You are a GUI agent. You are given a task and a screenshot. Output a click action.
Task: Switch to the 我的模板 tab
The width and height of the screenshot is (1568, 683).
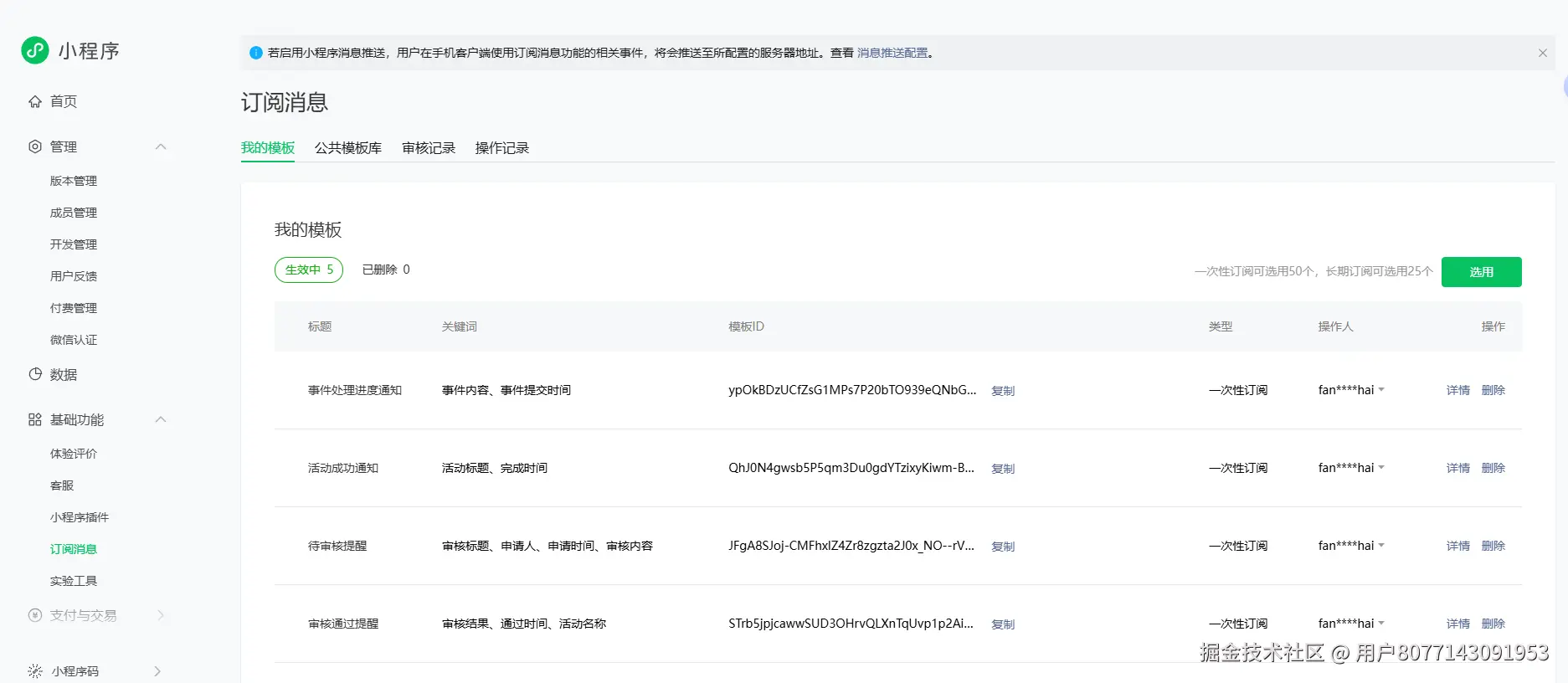coord(268,148)
